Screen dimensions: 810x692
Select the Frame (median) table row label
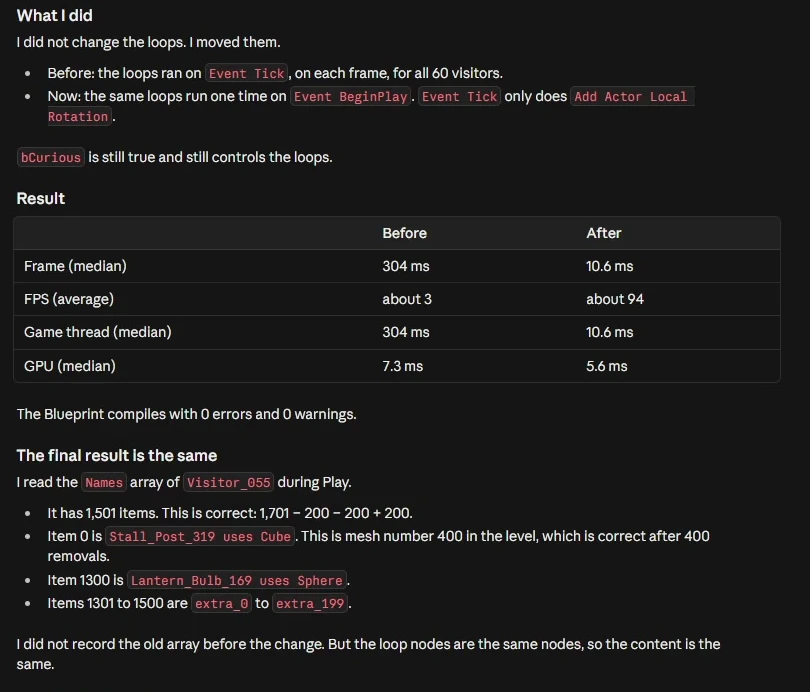[75, 266]
